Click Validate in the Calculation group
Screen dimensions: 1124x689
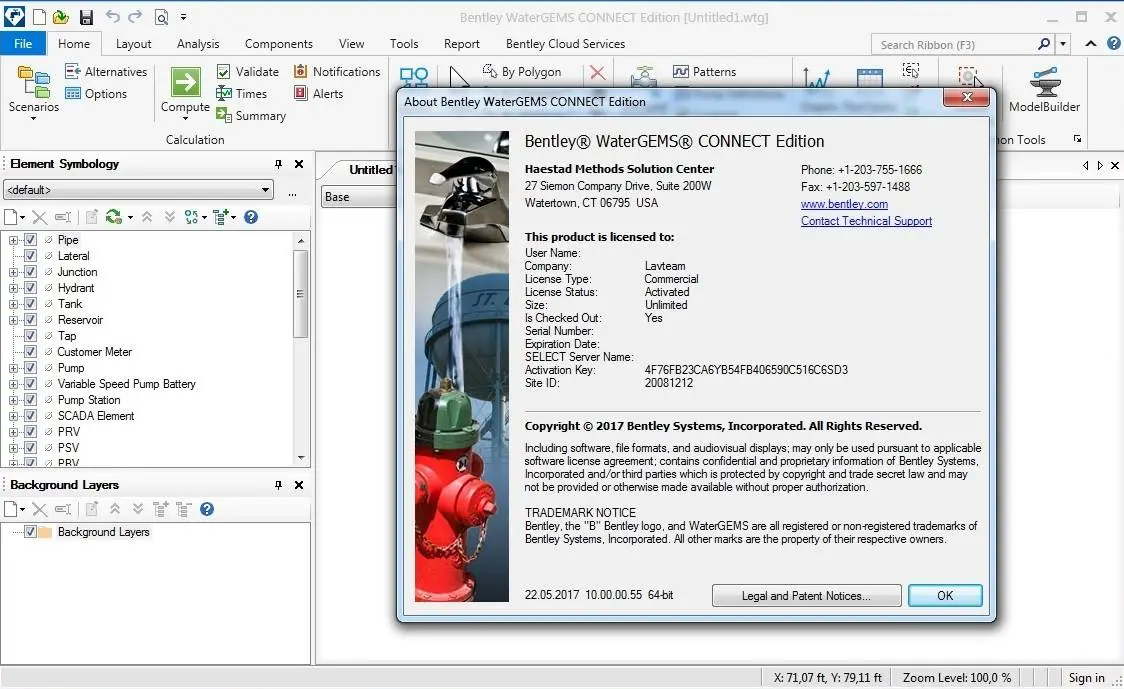point(247,71)
